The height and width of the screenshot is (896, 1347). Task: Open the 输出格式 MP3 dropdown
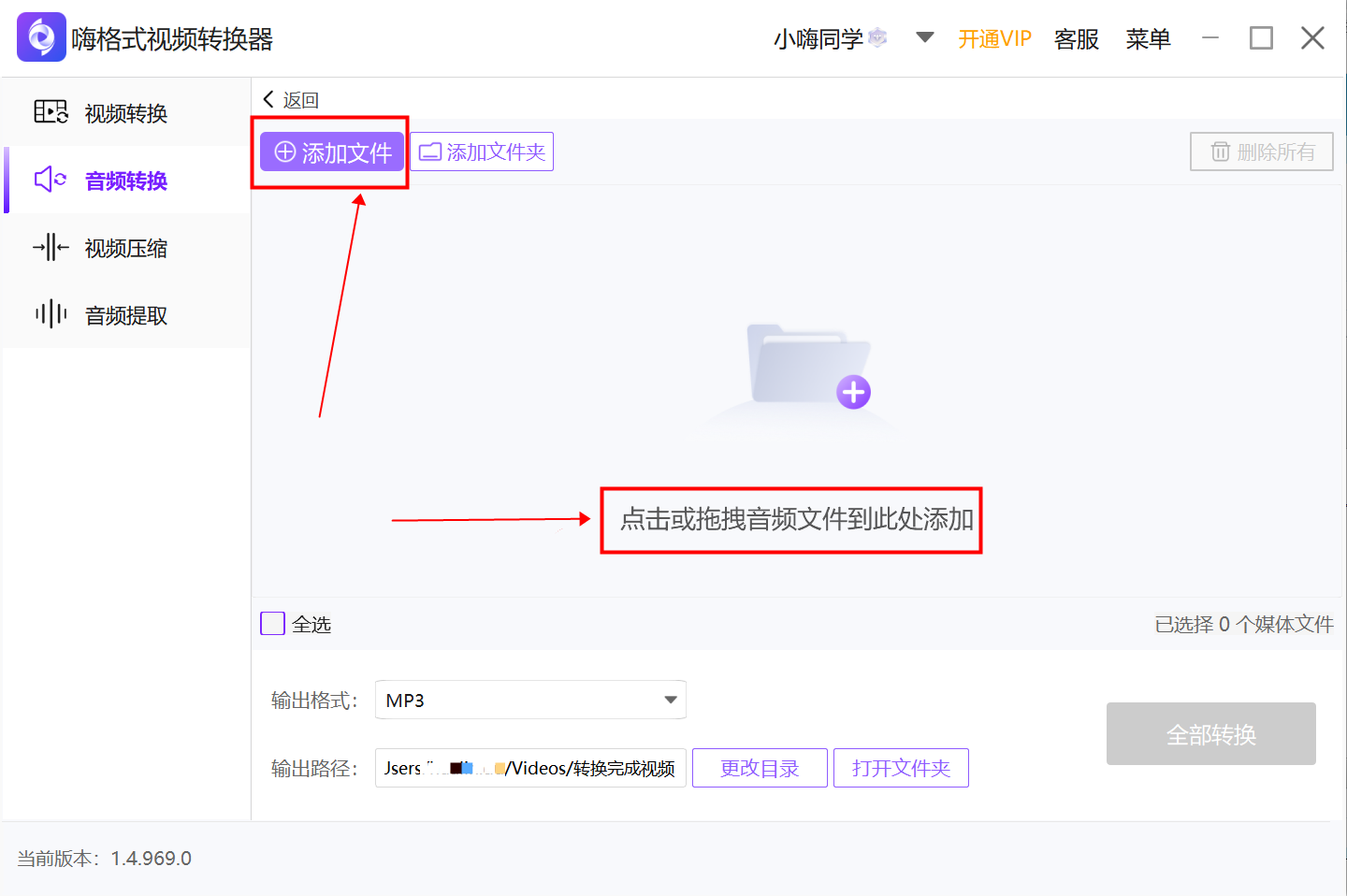(529, 700)
